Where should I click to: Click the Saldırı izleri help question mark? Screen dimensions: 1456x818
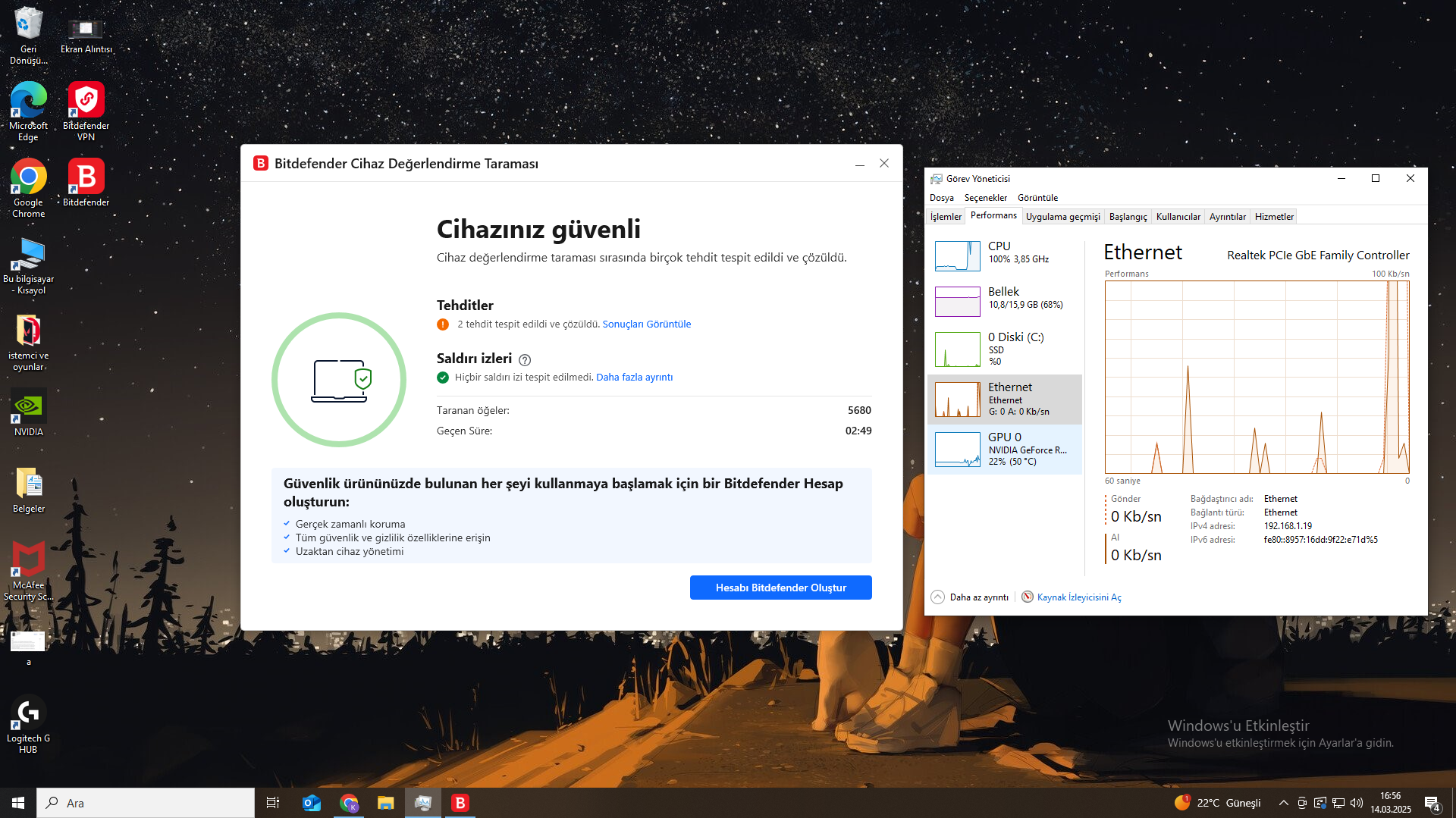point(525,360)
